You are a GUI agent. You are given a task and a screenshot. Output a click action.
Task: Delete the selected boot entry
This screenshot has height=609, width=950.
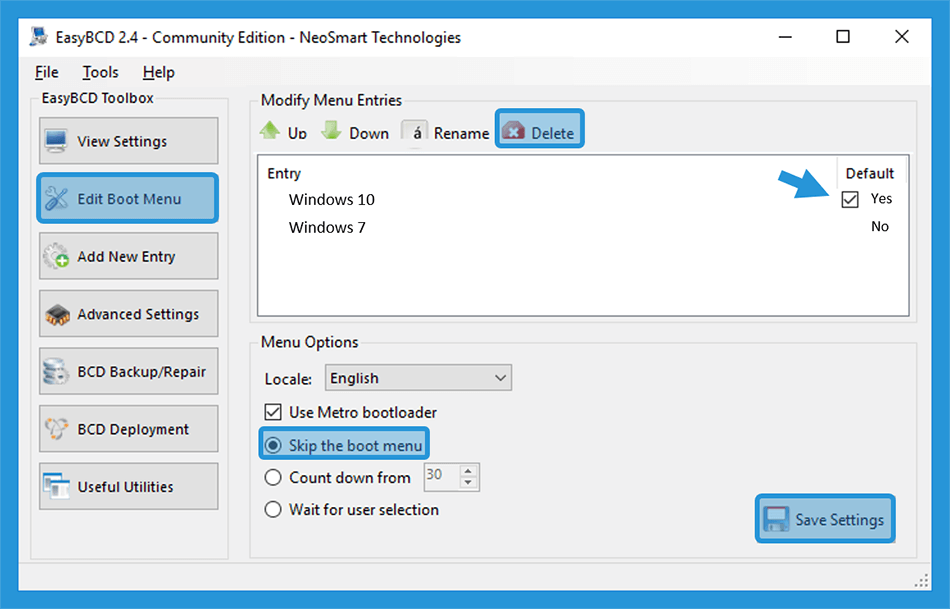[539, 129]
